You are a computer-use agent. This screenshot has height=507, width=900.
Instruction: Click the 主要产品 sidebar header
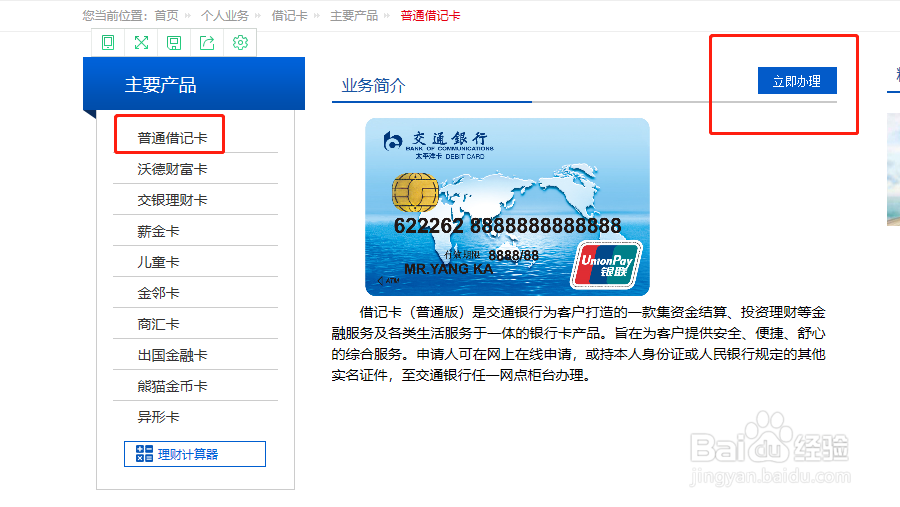[194, 84]
